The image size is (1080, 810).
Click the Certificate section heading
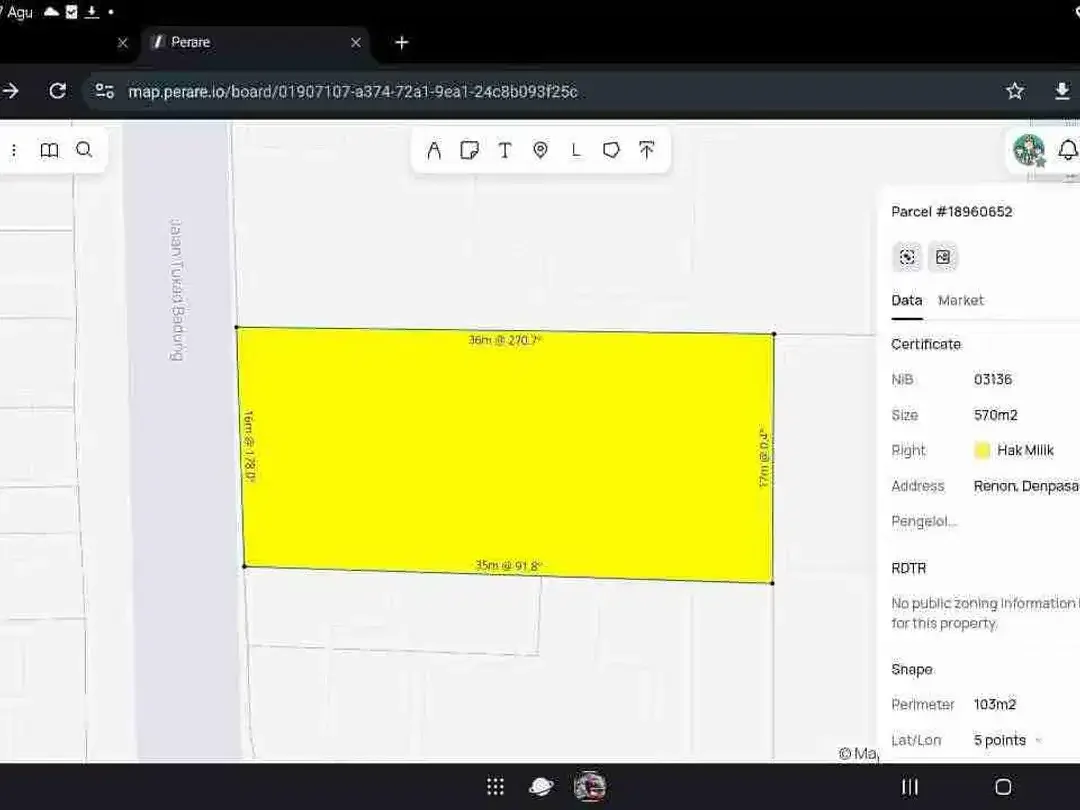926,344
